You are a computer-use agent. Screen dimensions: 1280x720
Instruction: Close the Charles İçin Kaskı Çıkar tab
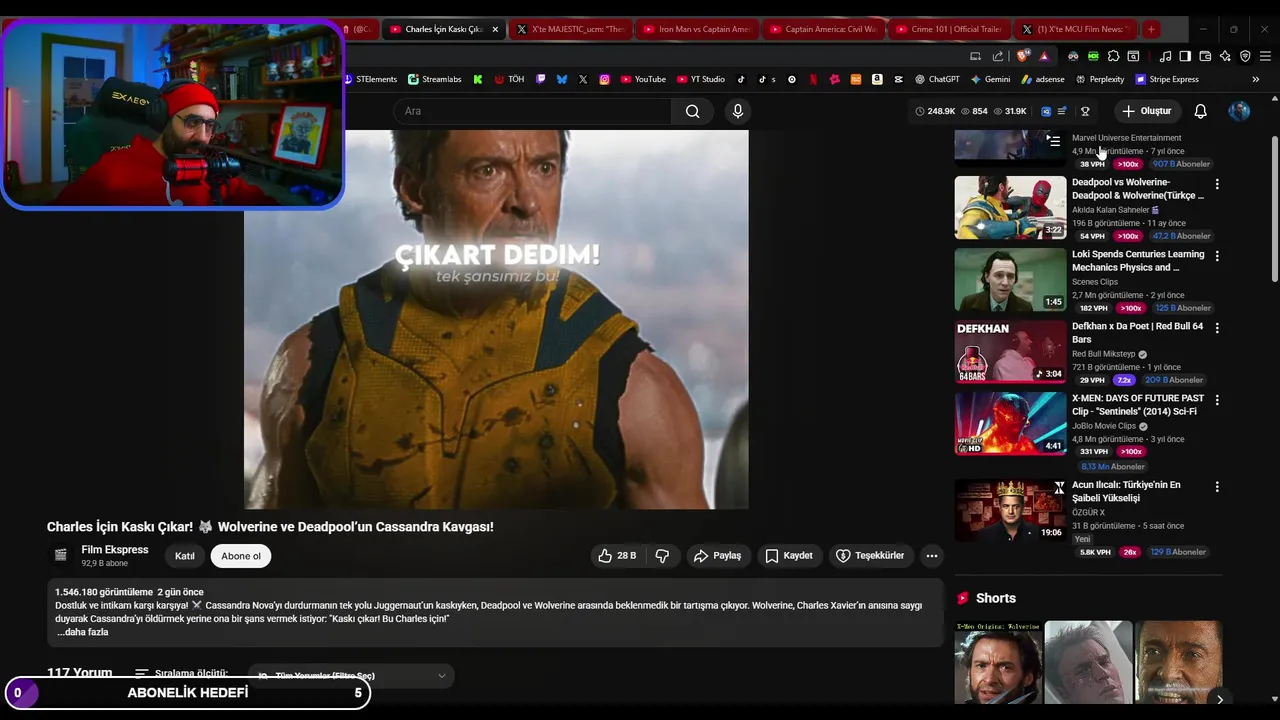(495, 29)
